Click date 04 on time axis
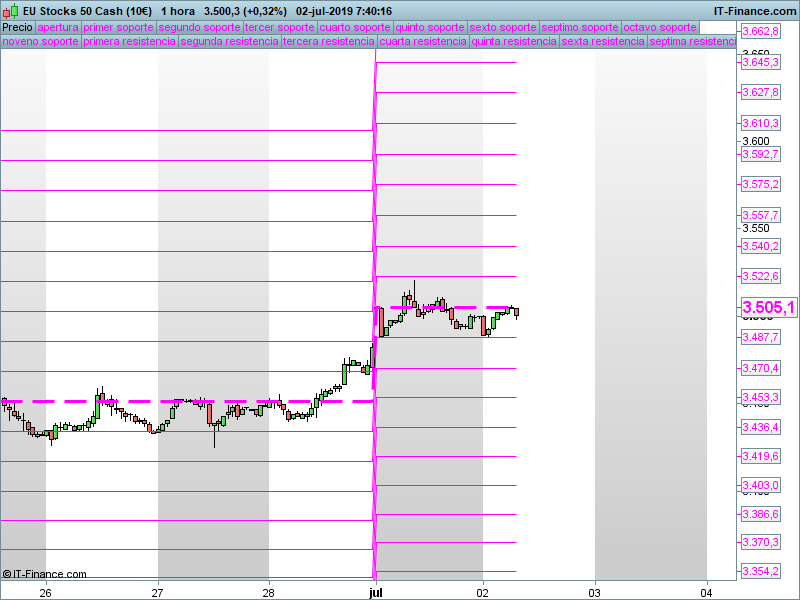 (706, 593)
